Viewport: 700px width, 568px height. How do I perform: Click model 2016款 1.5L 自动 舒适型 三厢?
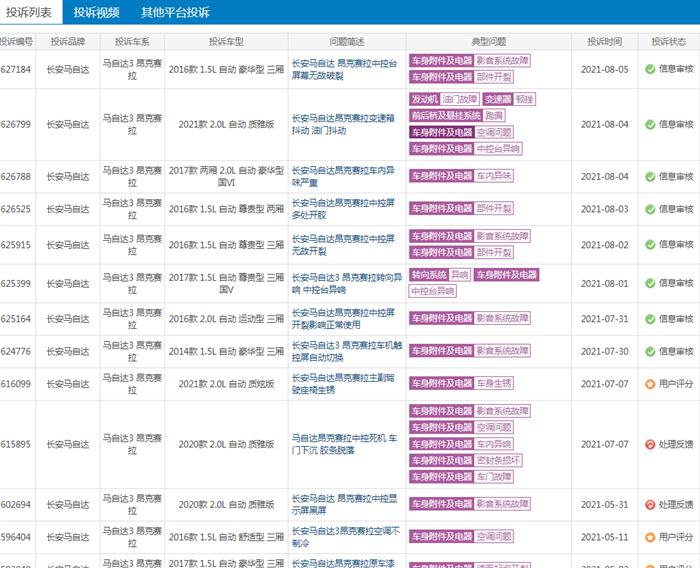tap(226, 538)
